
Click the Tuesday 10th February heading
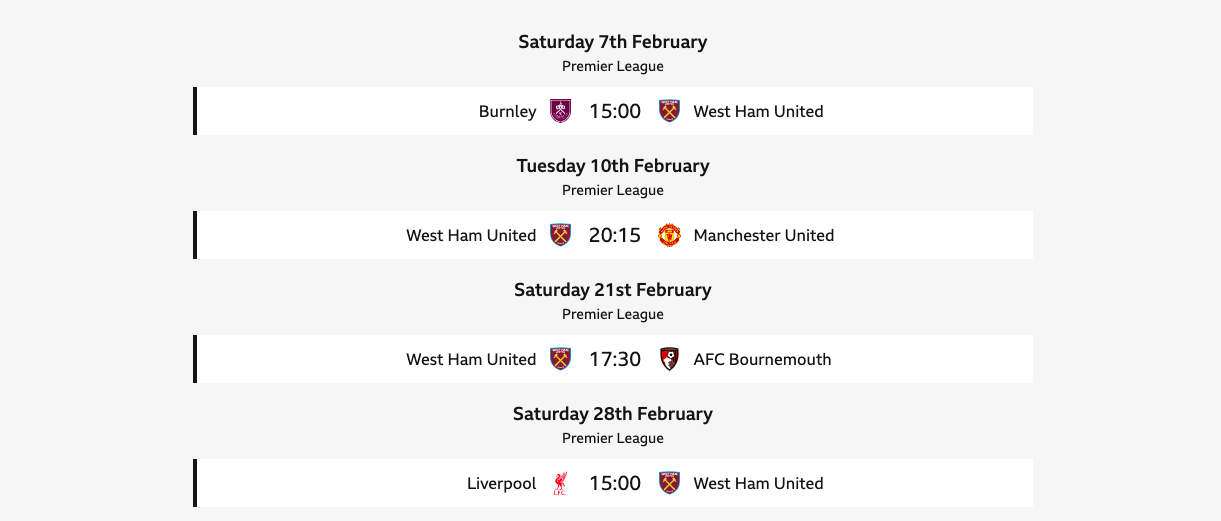coord(612,166)
